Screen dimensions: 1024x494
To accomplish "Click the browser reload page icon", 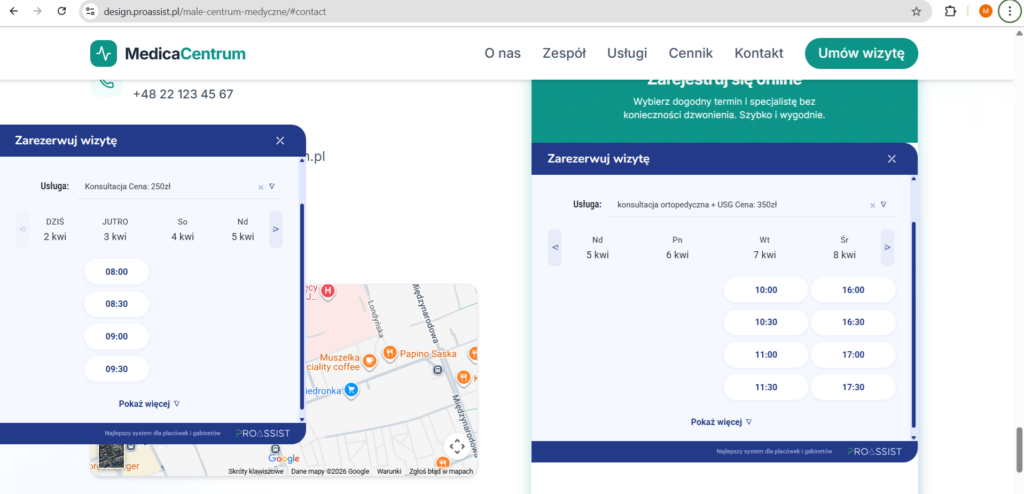I will click(62, 11).
